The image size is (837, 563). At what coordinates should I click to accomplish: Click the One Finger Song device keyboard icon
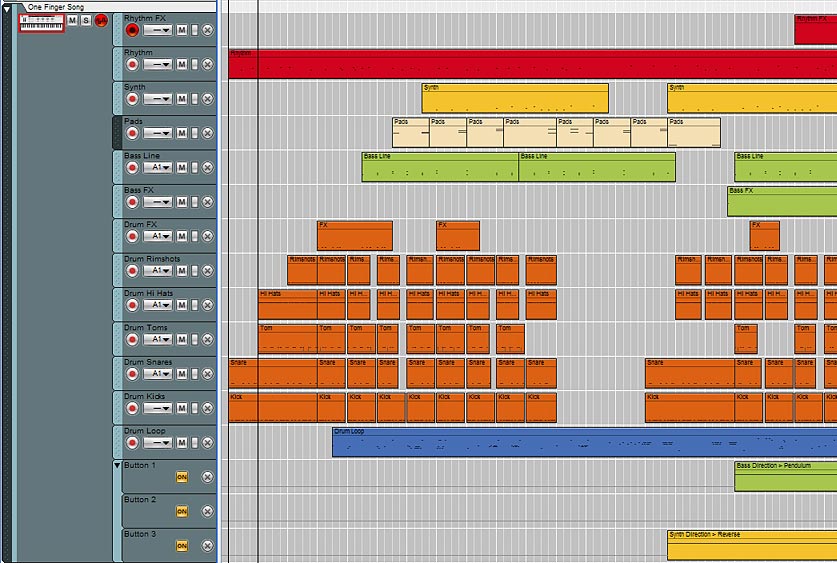(x=42, y=23)
